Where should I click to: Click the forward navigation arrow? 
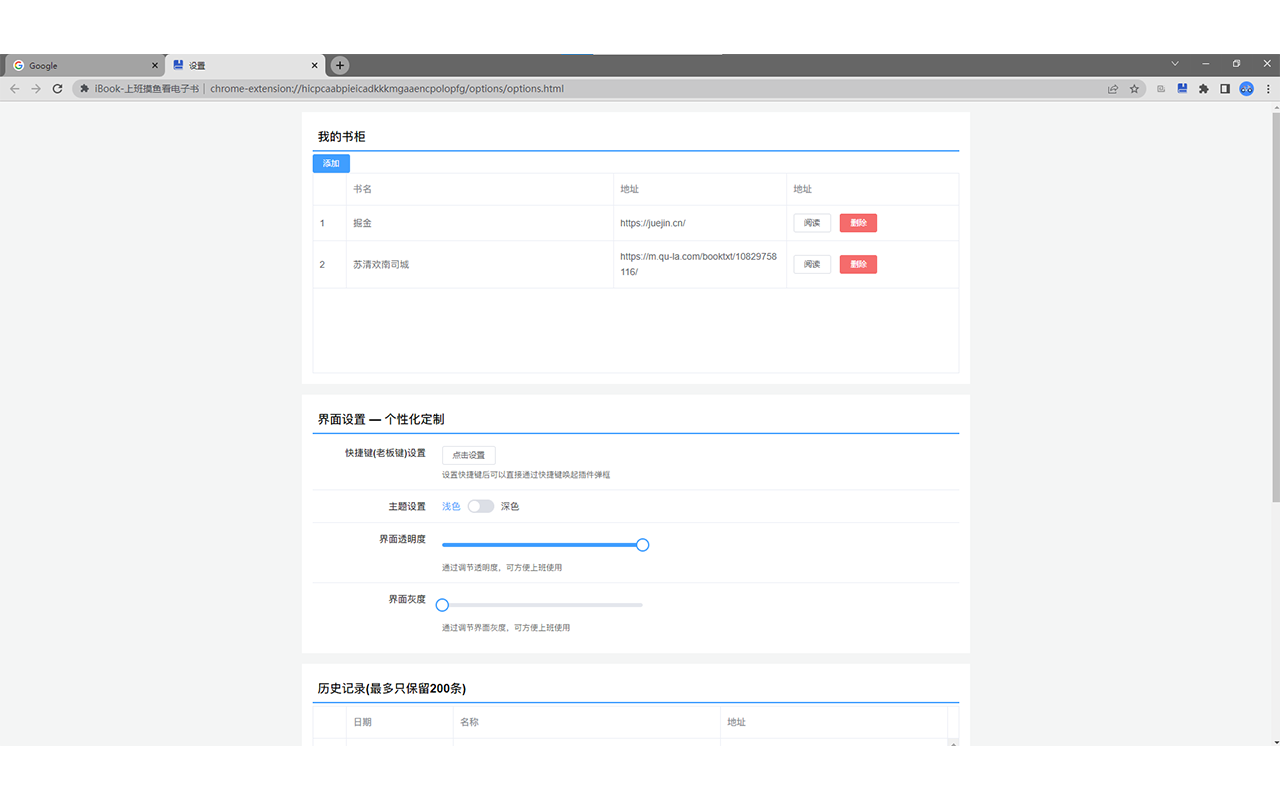(x=35, y=88)
